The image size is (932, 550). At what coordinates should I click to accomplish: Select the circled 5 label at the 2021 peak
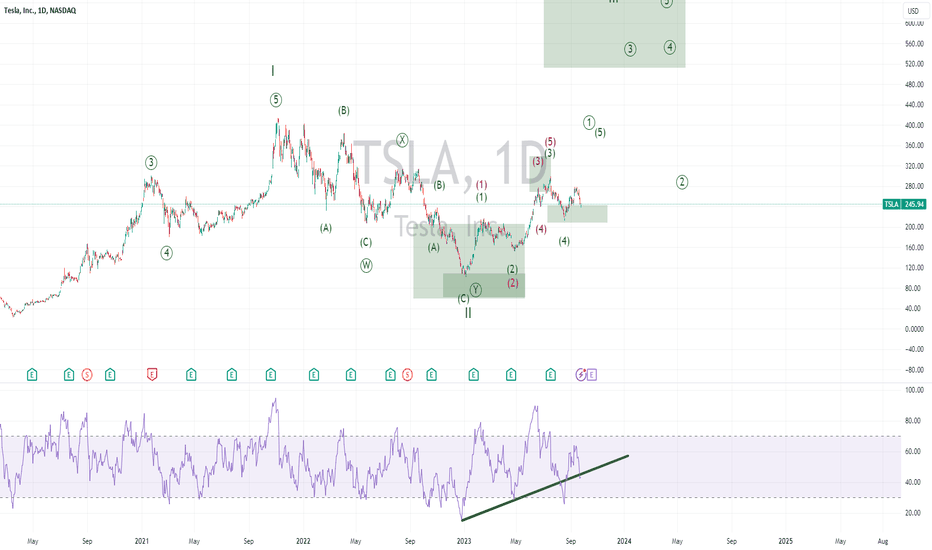(276, 100)
